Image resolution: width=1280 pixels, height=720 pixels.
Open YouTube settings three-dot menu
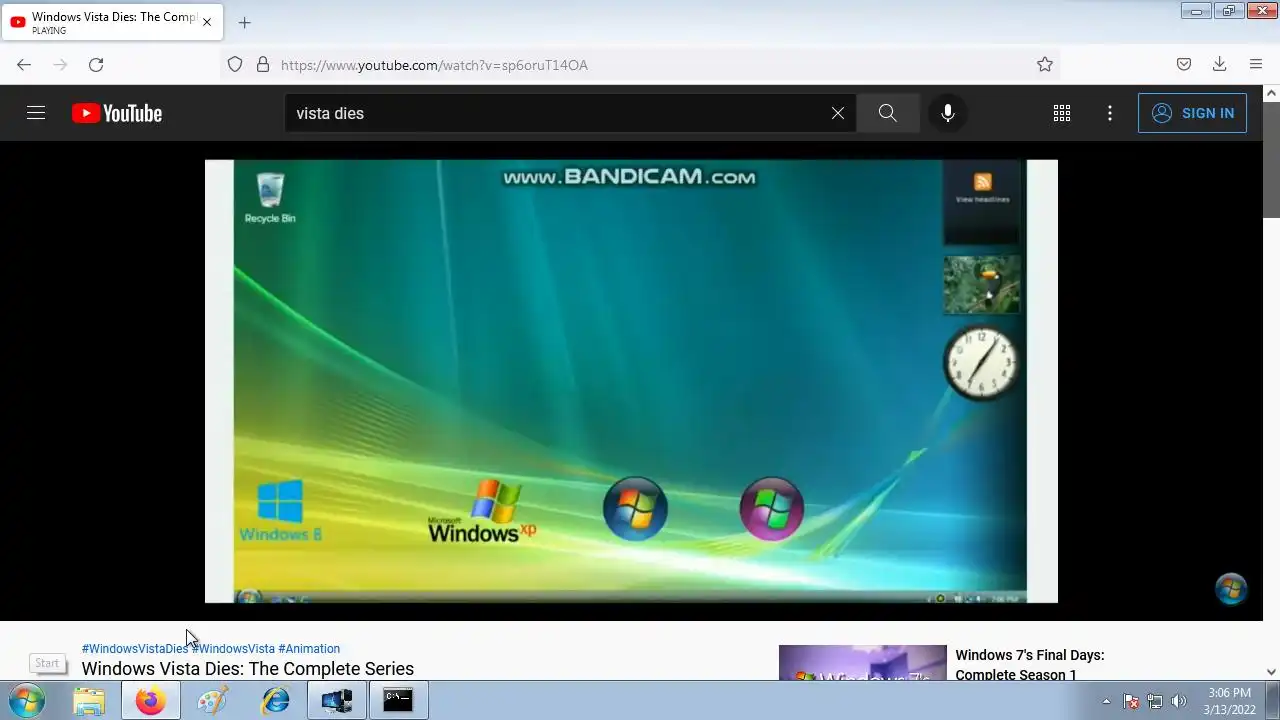(x=1110, y=113)
